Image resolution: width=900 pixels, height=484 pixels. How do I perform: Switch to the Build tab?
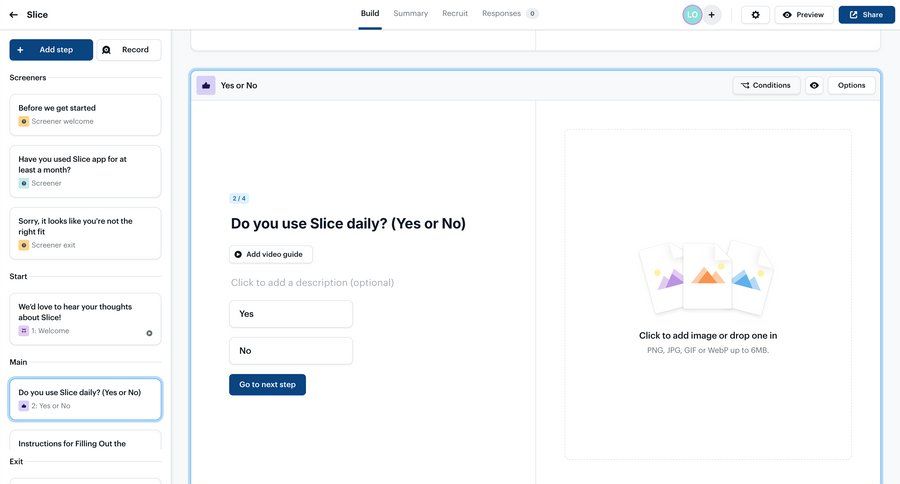click(370, 14)
